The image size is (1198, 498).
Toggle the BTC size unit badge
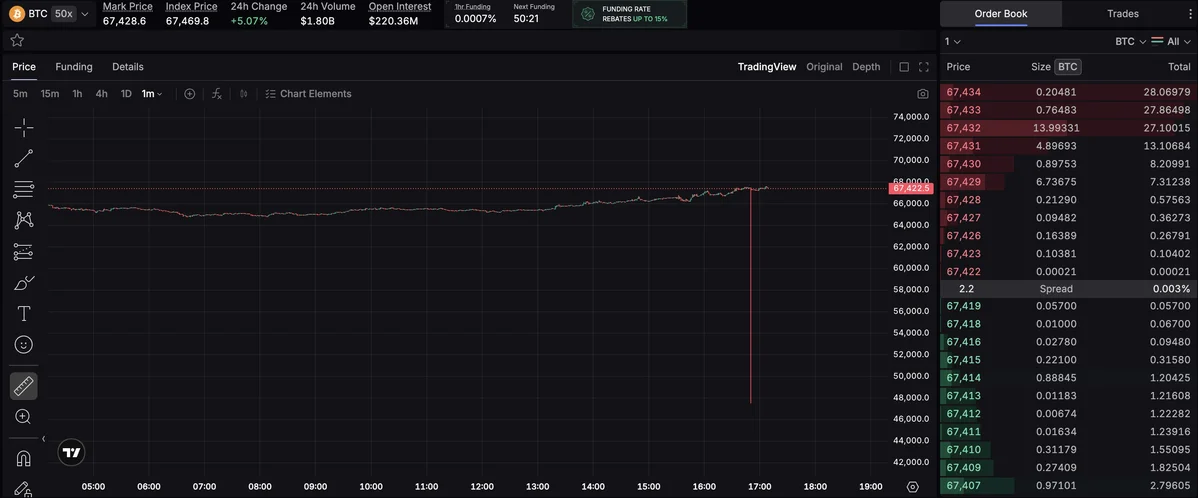pyautogui.click(x=1068, y=67)
